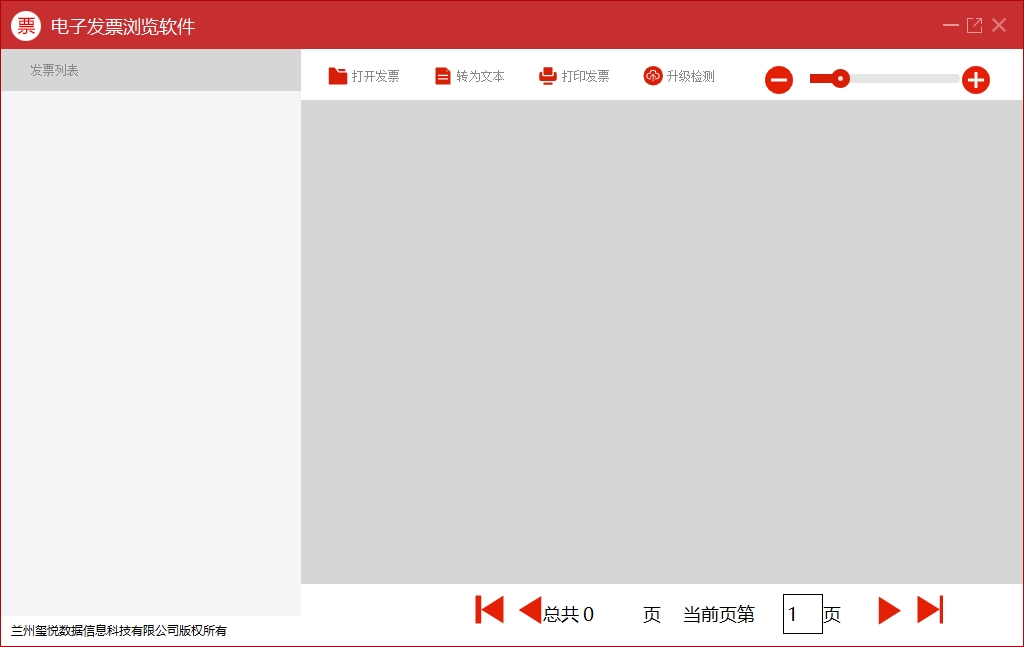The height and width of the screenshot is (647, 1024).
Task: Click the 升级检测 text label
Action: click(690, 76)
